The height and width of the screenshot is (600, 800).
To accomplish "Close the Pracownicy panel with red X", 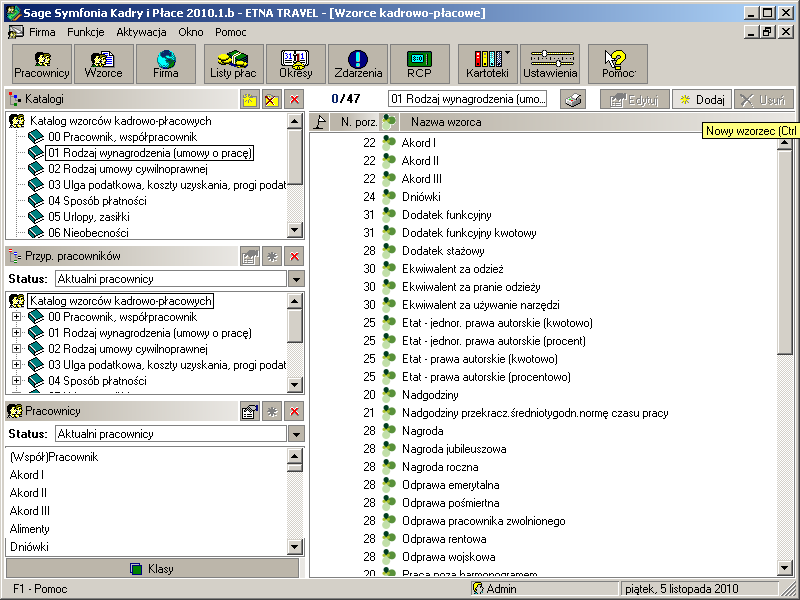I will coord(294,411).
